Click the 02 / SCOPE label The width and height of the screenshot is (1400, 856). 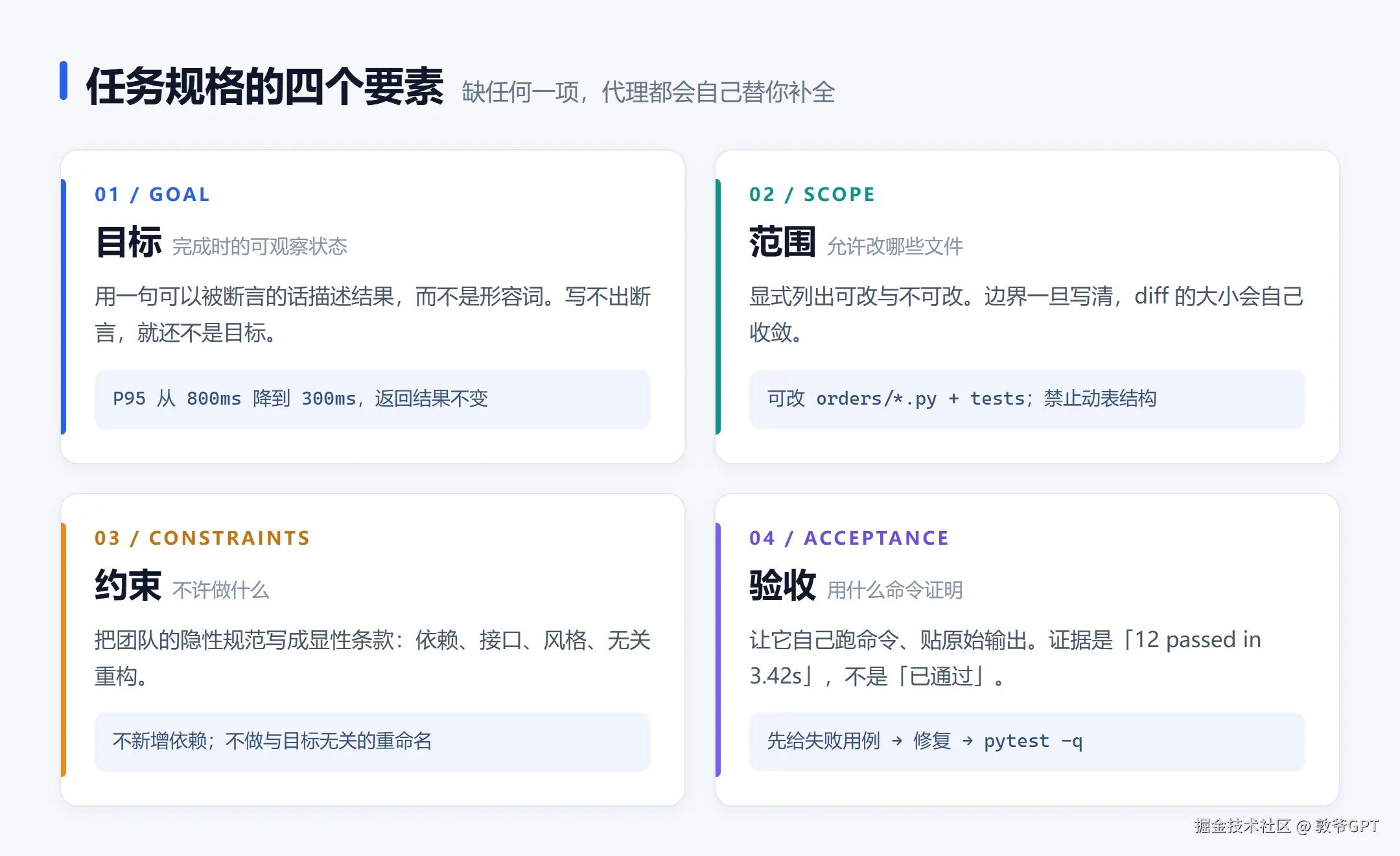812,195
